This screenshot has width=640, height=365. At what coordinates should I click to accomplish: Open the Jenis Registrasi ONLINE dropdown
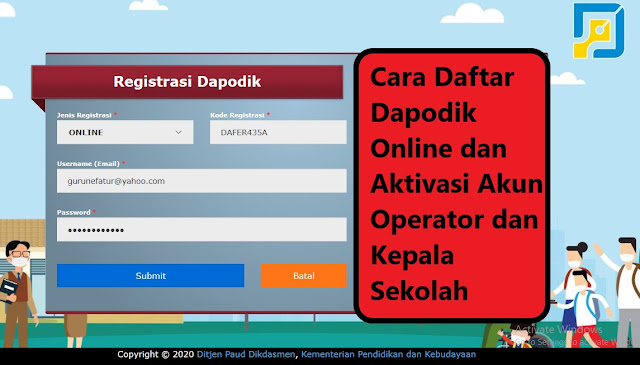click(x=125, y=132)
